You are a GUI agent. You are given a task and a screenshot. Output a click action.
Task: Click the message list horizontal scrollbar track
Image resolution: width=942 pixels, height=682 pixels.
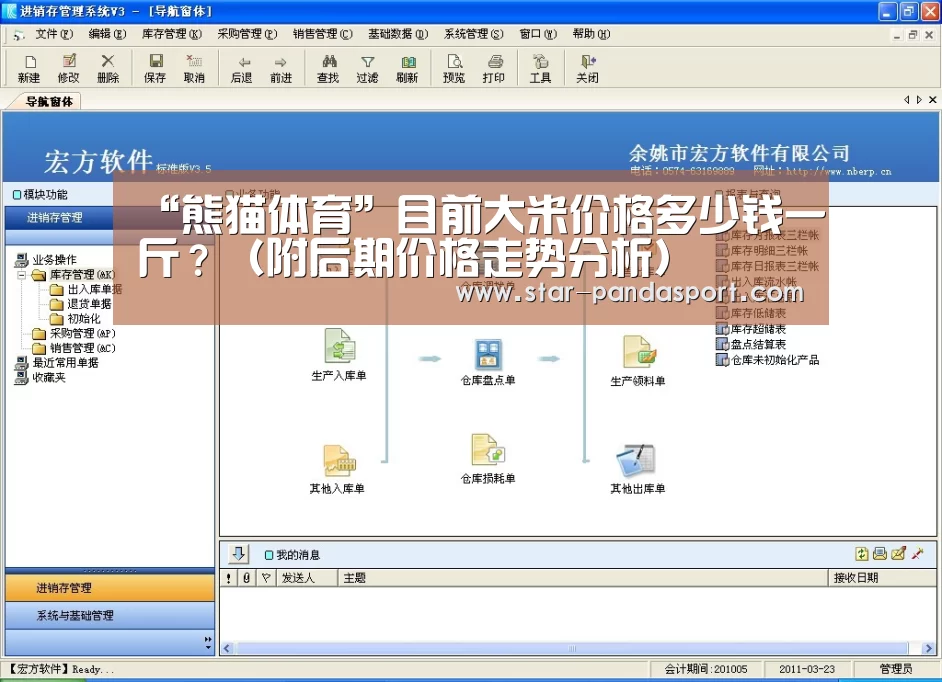573,648
